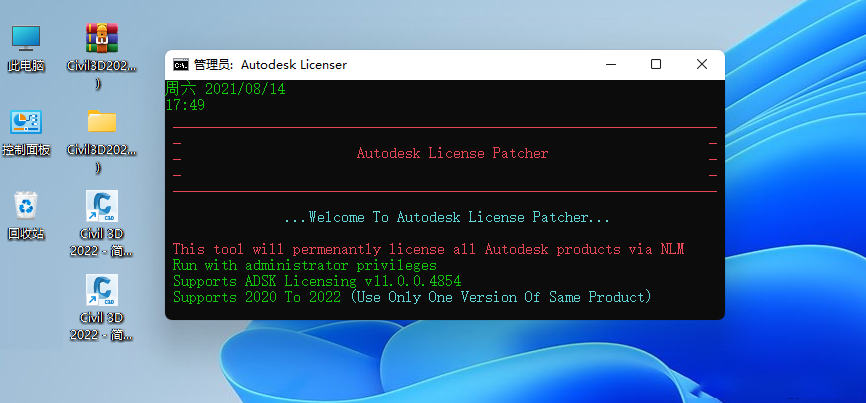This screenshot has height=403, width=866.
Task: Open the console system menu icon in title bar
Action: (x=180, y=64)
